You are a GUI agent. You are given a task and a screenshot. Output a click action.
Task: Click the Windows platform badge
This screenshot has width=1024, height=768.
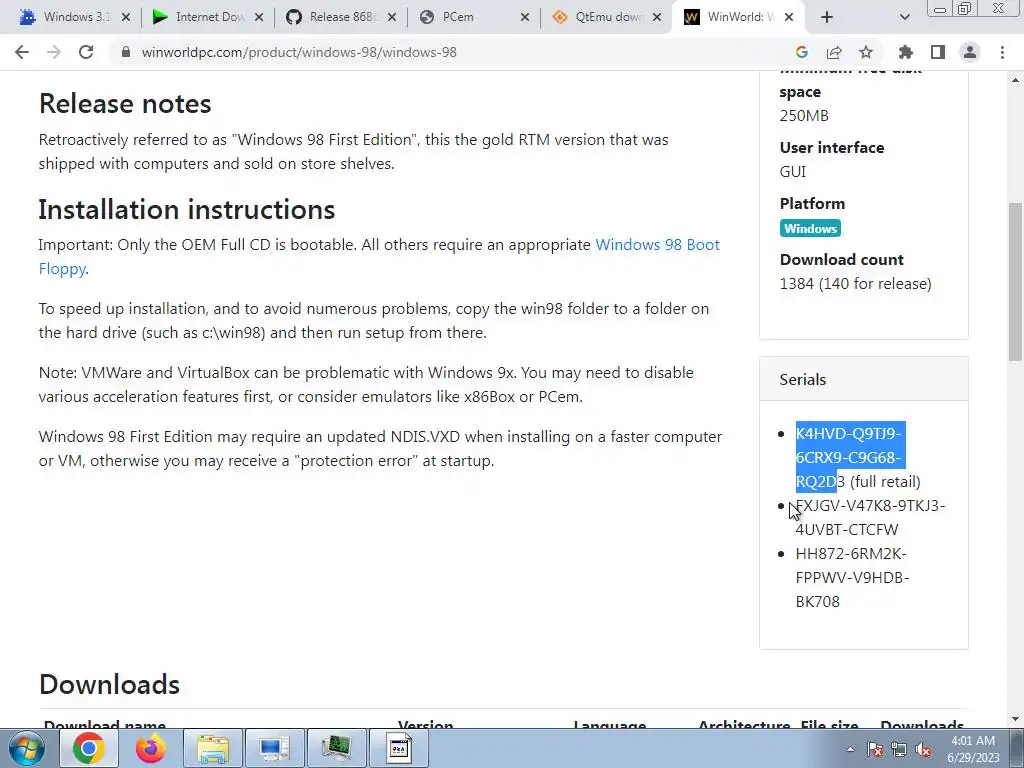(x=810, y=229)
